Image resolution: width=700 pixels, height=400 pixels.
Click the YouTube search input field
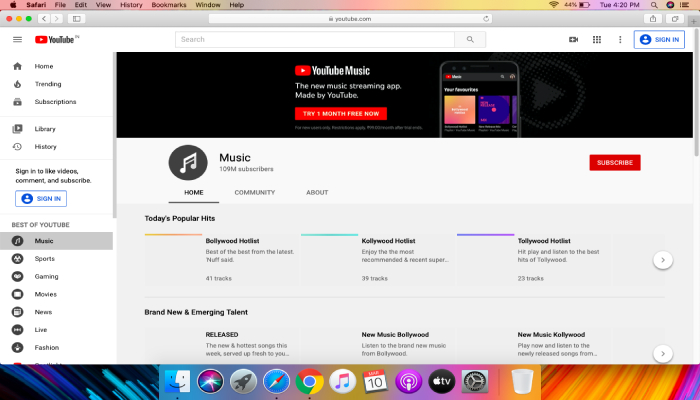[315, 39]
